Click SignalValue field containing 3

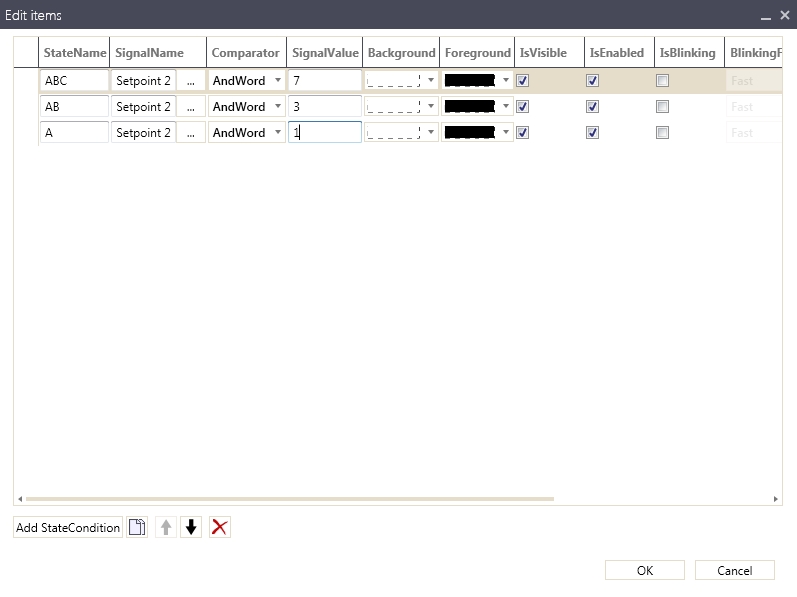[324, 107]
